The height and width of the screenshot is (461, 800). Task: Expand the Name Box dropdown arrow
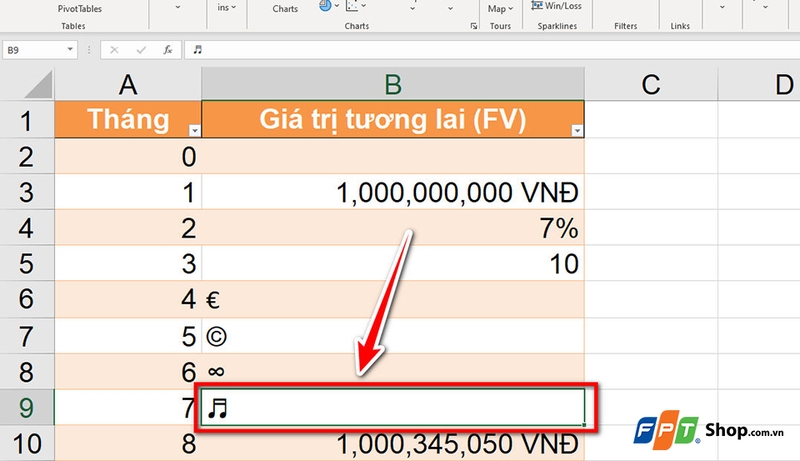click(x=70, y=49)
